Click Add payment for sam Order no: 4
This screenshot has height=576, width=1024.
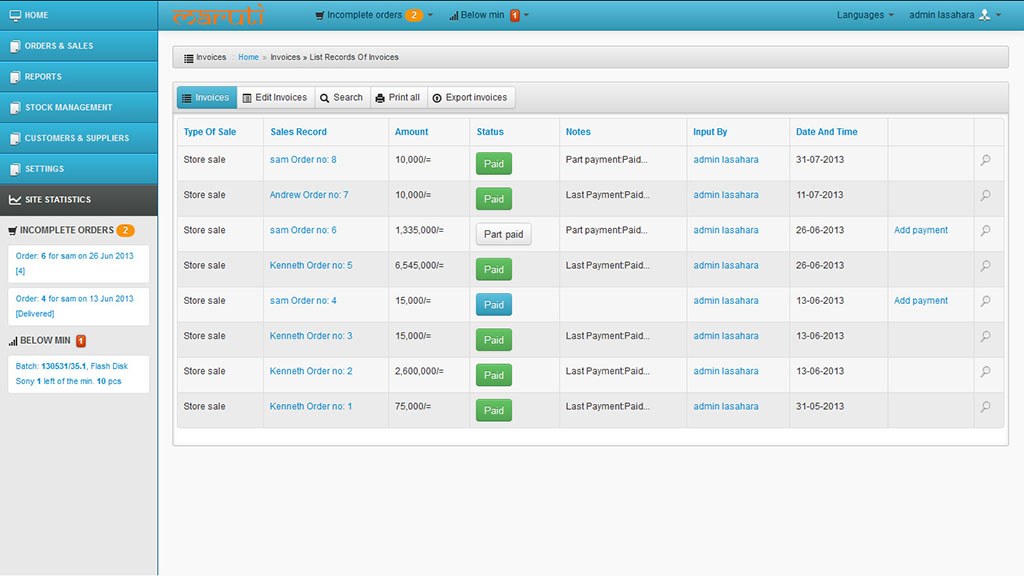(x=921, y=300)
